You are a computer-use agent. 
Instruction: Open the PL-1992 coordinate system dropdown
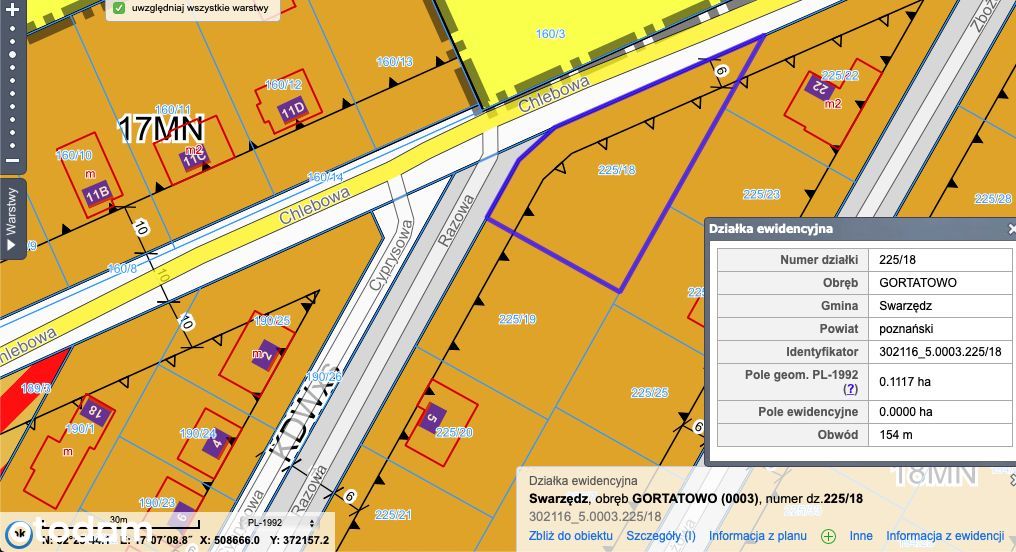coord(282,523)
